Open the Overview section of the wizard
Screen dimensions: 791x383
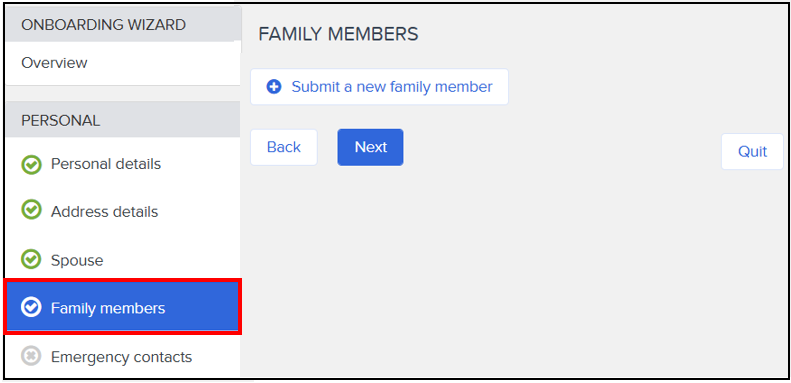tap(123, 63)
